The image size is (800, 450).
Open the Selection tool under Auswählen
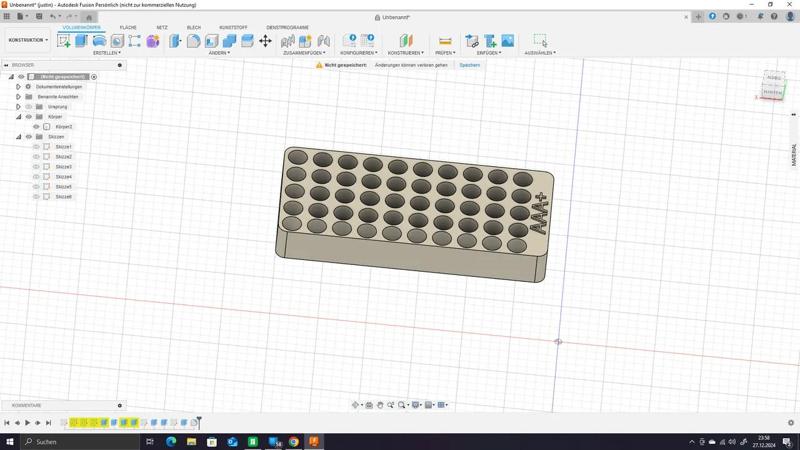[540, 41]
